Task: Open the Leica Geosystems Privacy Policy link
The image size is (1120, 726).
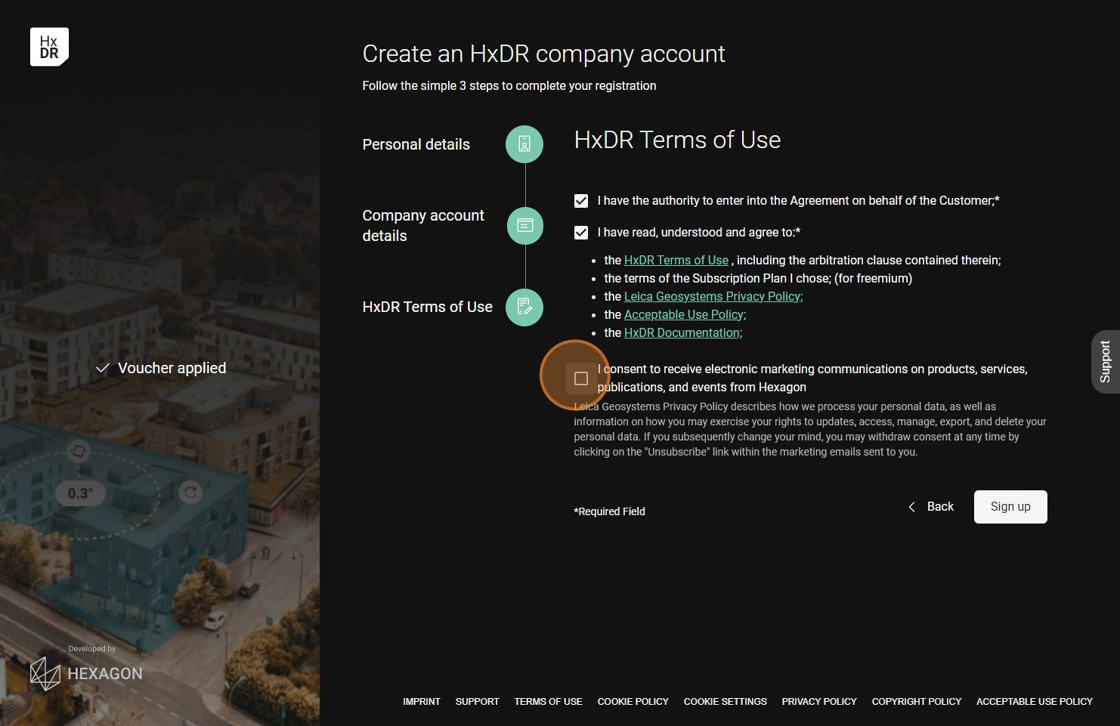Action: pos(713,297)
